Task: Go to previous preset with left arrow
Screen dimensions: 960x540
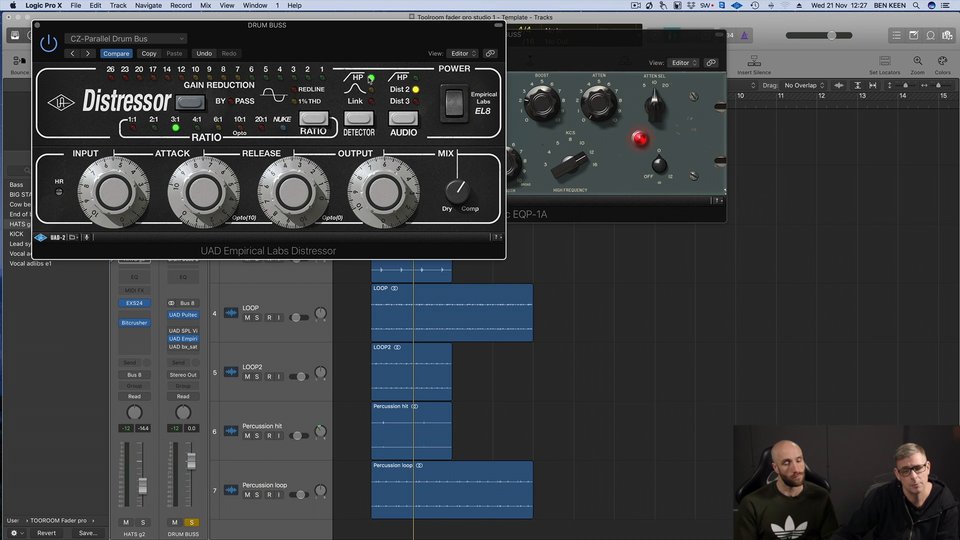Action: pyautogui.click(x=72, y=53)
